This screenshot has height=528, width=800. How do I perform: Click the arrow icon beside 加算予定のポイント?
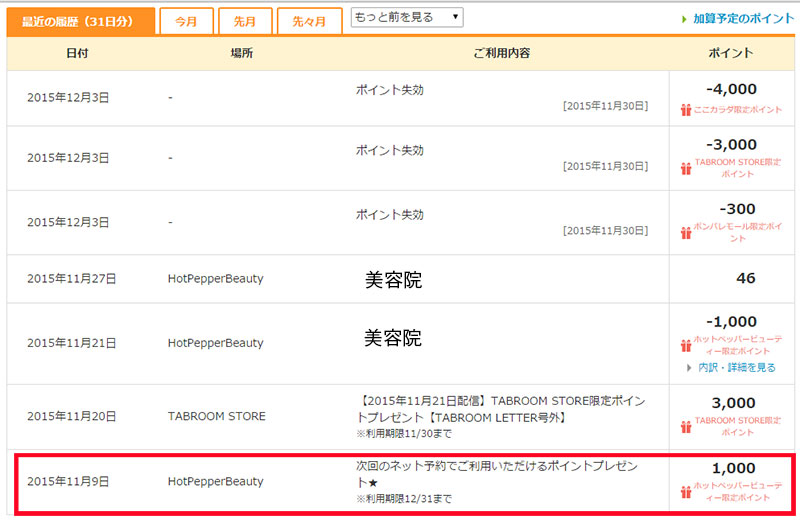684,19
